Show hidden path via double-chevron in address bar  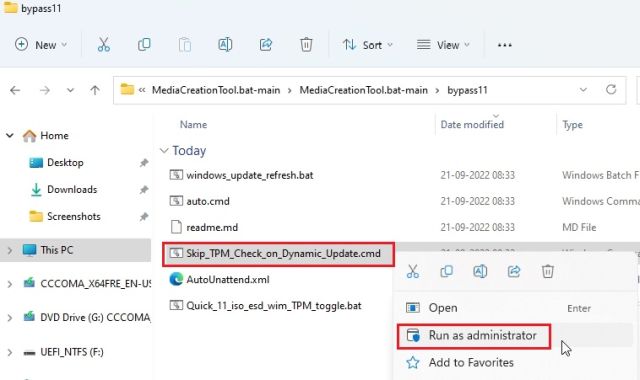(x=142, y=90)
